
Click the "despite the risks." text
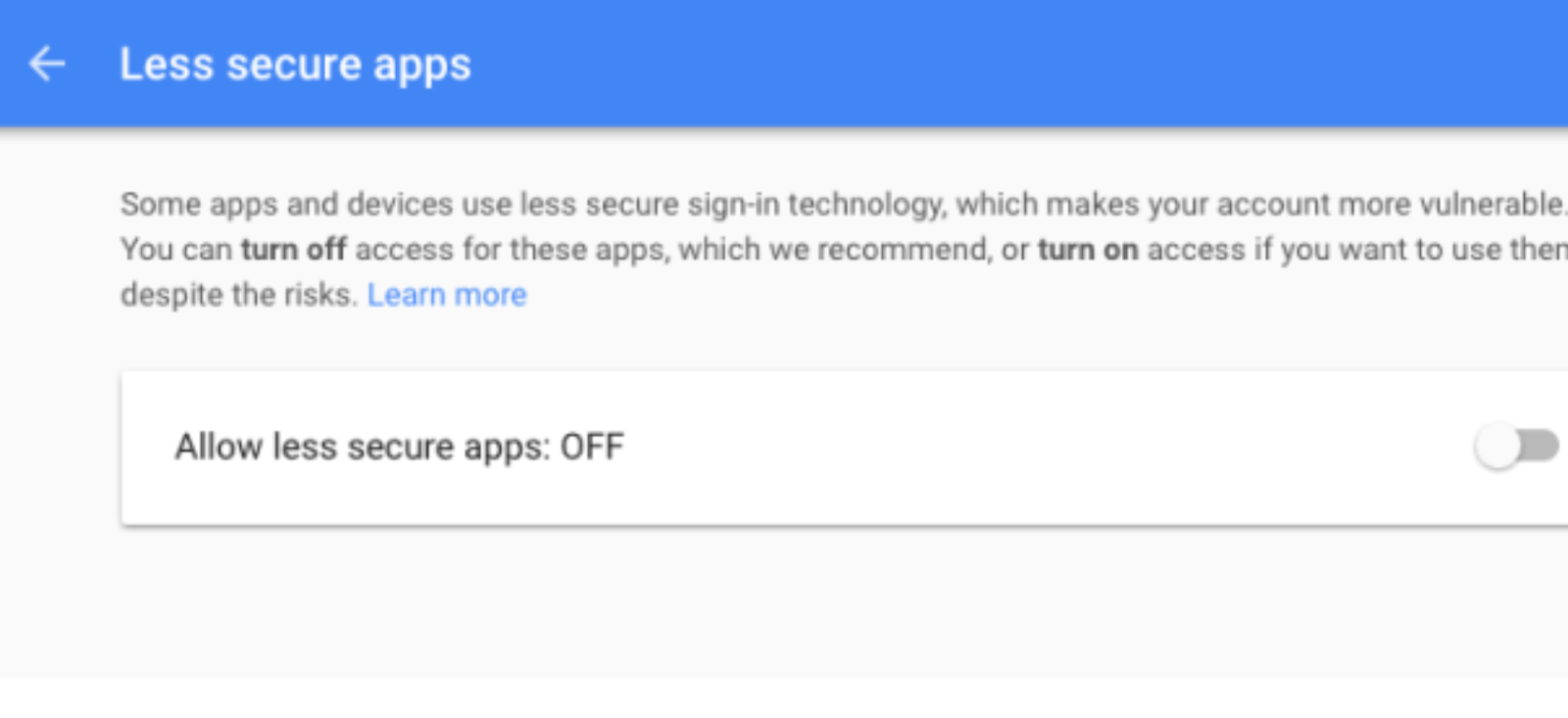238,295
